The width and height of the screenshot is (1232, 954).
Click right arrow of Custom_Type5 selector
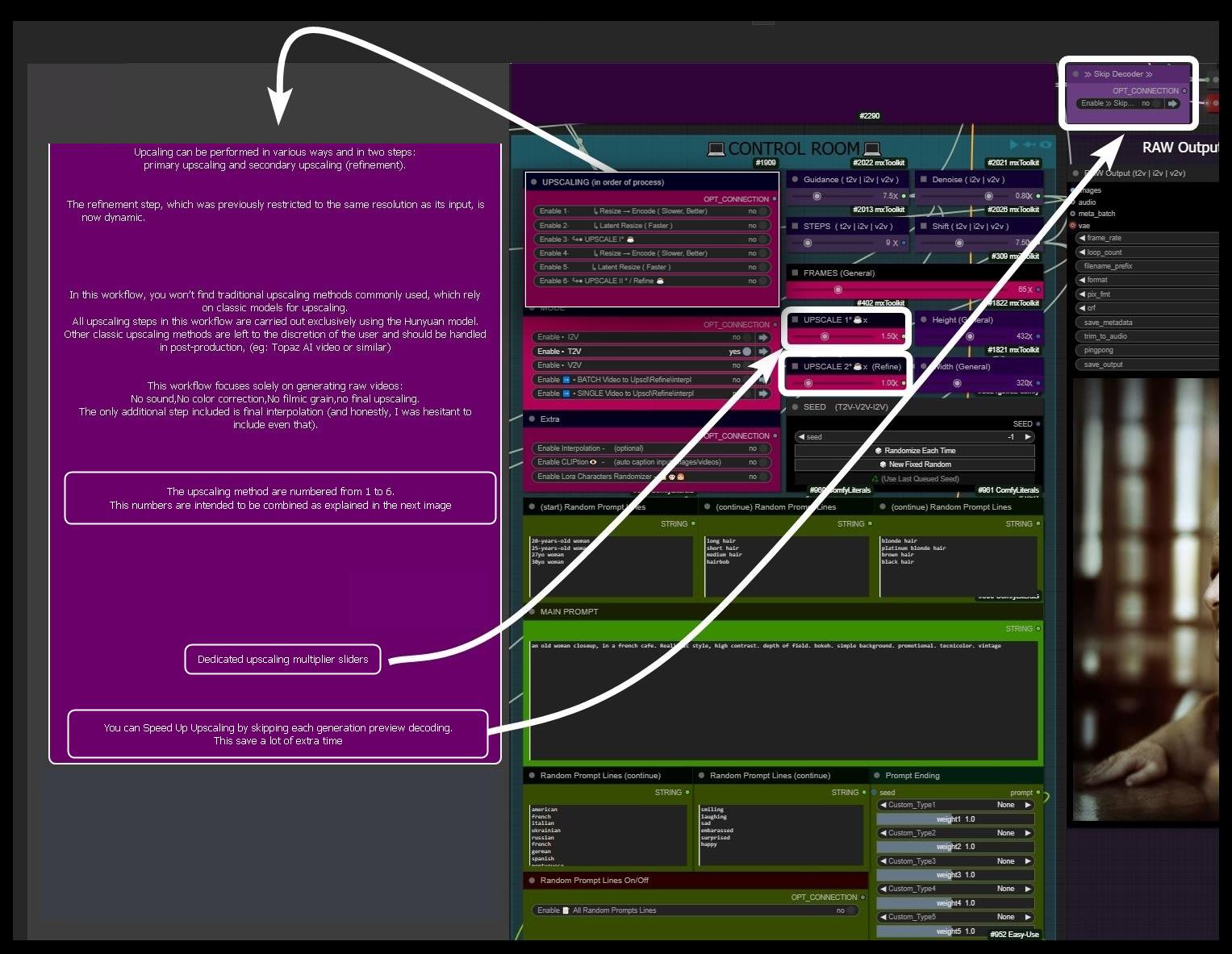click(1028, 917)
